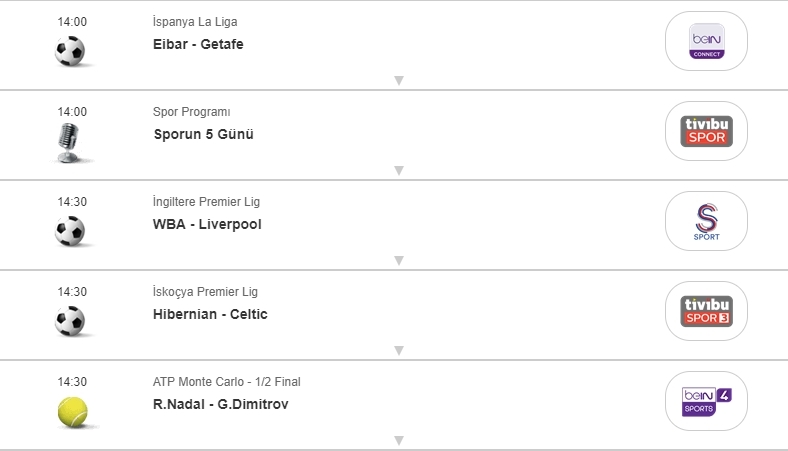Select the R.Nadal - G.Dimitrov match title
This screenshot has height=451, width=788.
coord(221,404)
